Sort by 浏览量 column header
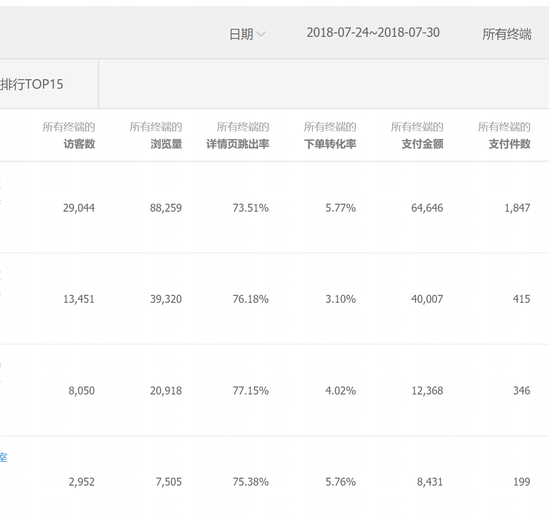The image size is (549, 519). pyautogui.click(x=166, y=144)
